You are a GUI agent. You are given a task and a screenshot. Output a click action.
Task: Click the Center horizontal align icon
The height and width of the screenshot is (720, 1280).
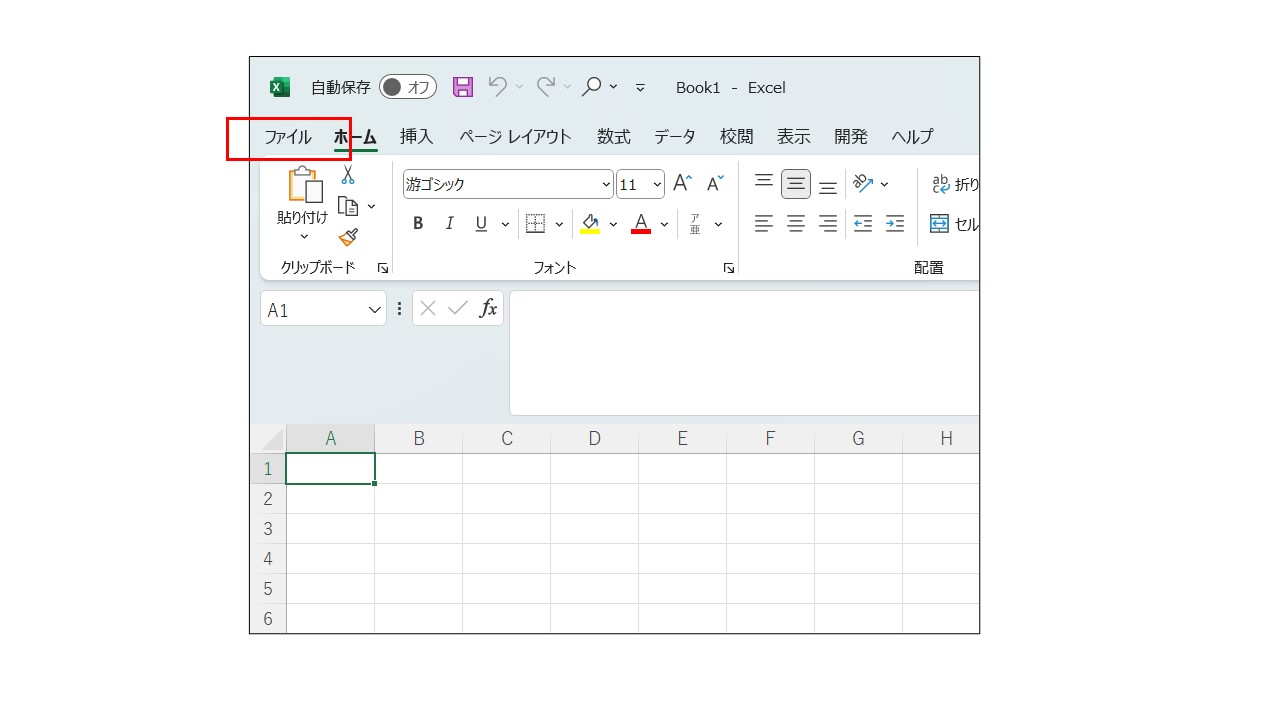pos(796,224)
